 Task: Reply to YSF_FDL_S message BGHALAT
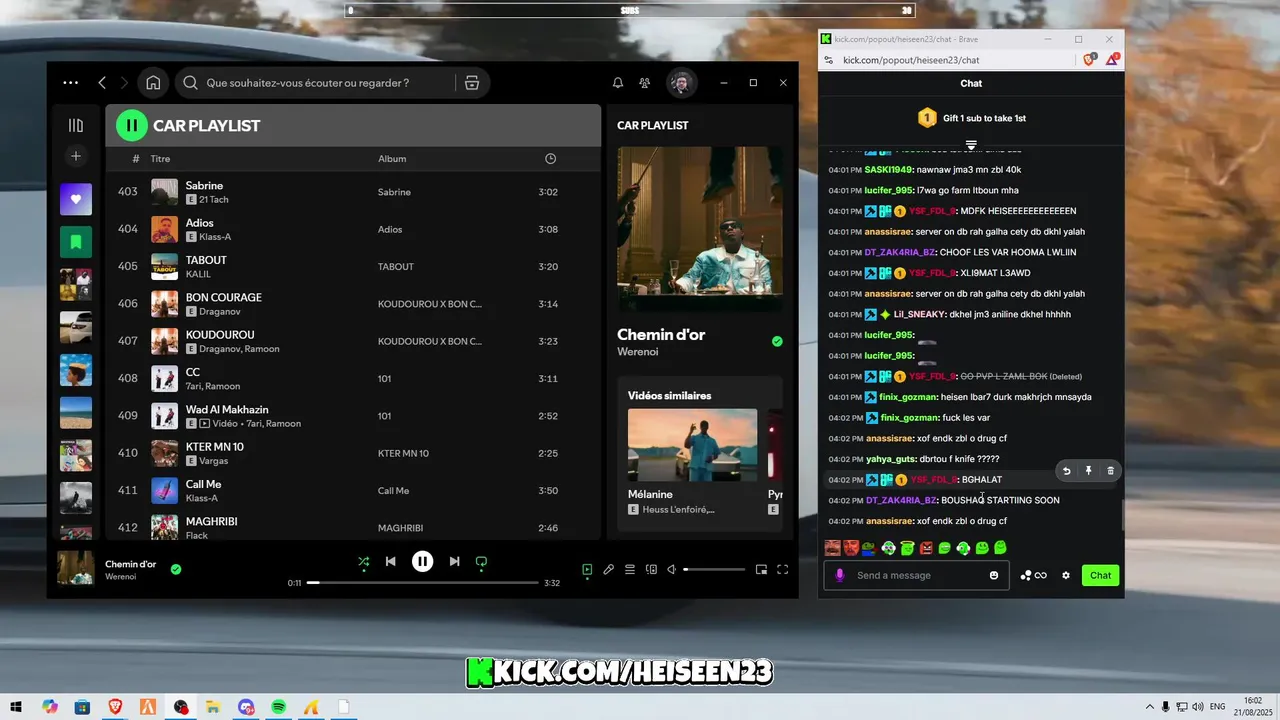pos(1066,471)
